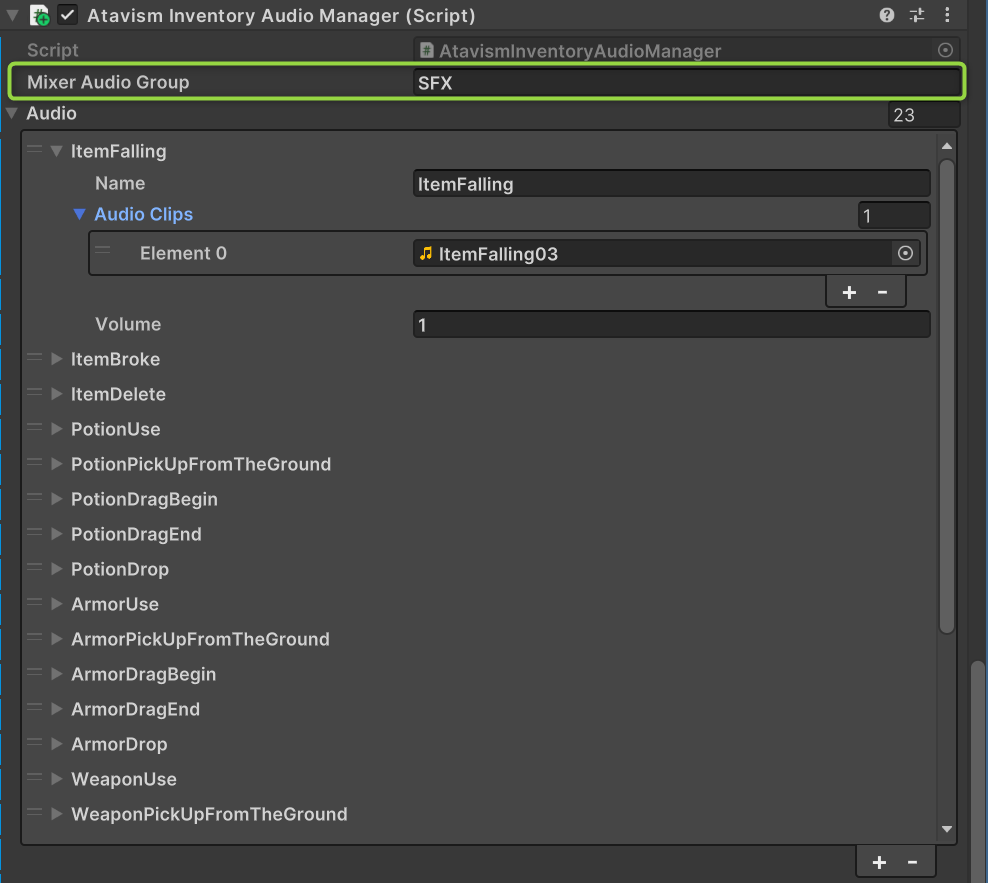
Task: Collapse the Audio Clips foldout
Action: click(x=80, y=214)
